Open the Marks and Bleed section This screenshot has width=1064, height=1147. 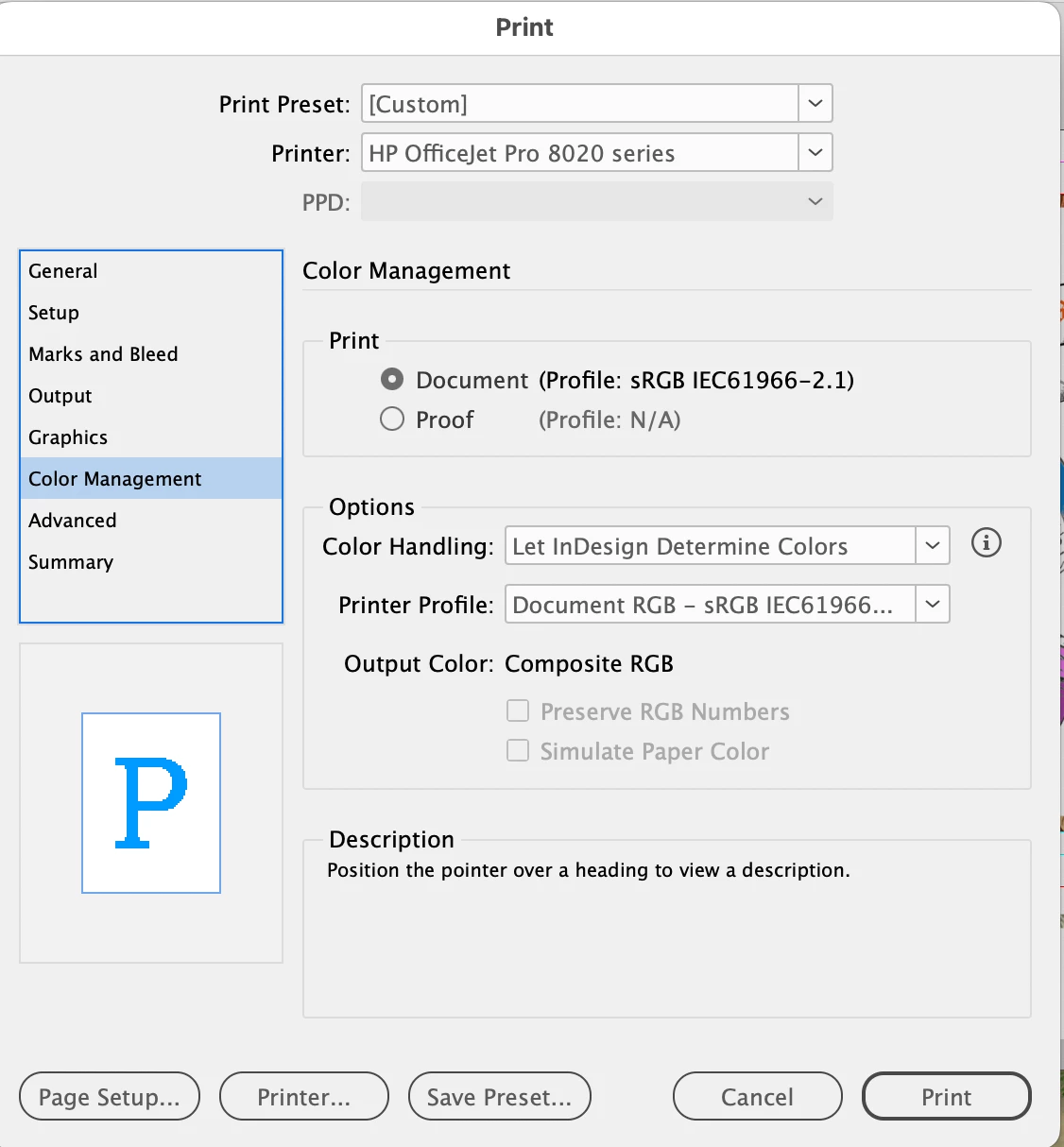151,354
